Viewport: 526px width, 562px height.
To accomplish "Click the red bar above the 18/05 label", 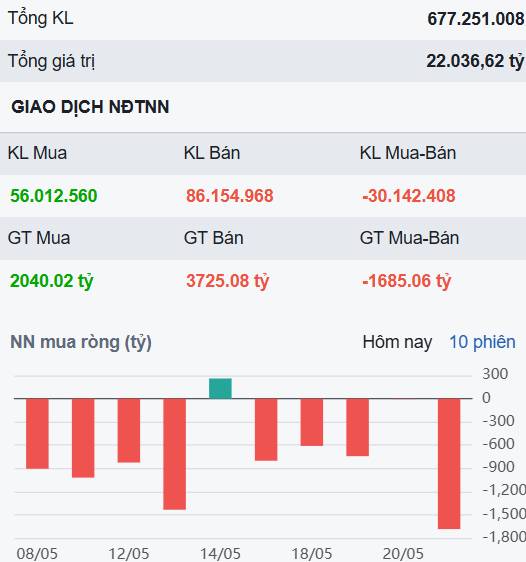I will 312,422.
